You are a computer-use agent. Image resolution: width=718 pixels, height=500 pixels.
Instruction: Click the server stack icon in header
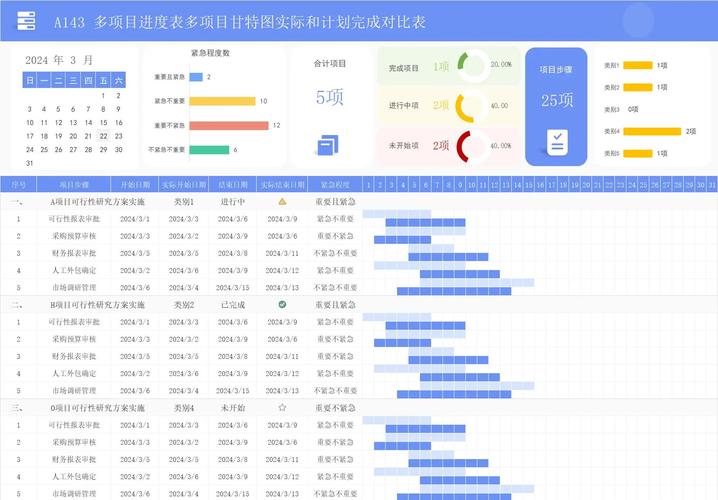tap(26, 21)
